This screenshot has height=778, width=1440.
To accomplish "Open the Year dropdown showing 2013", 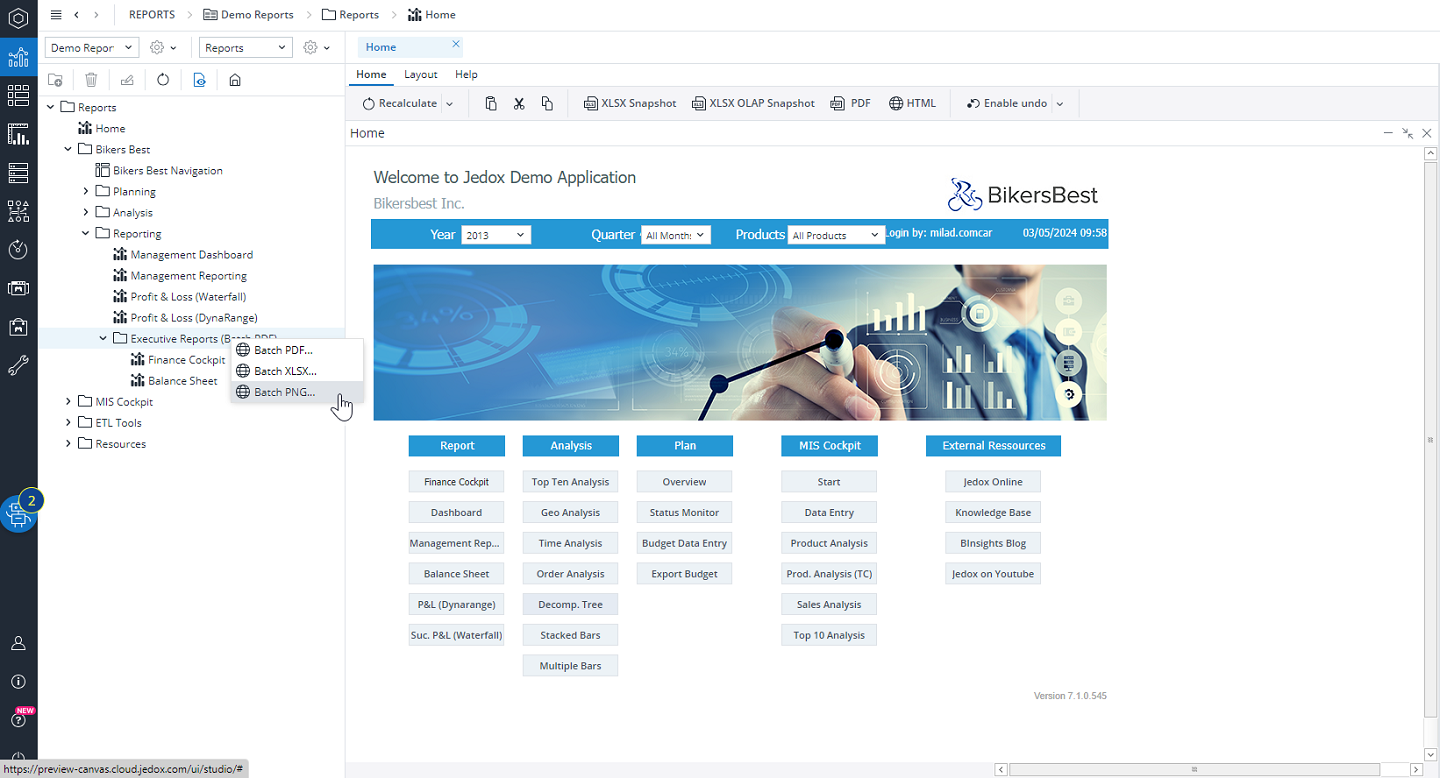I will pos(495,235).
